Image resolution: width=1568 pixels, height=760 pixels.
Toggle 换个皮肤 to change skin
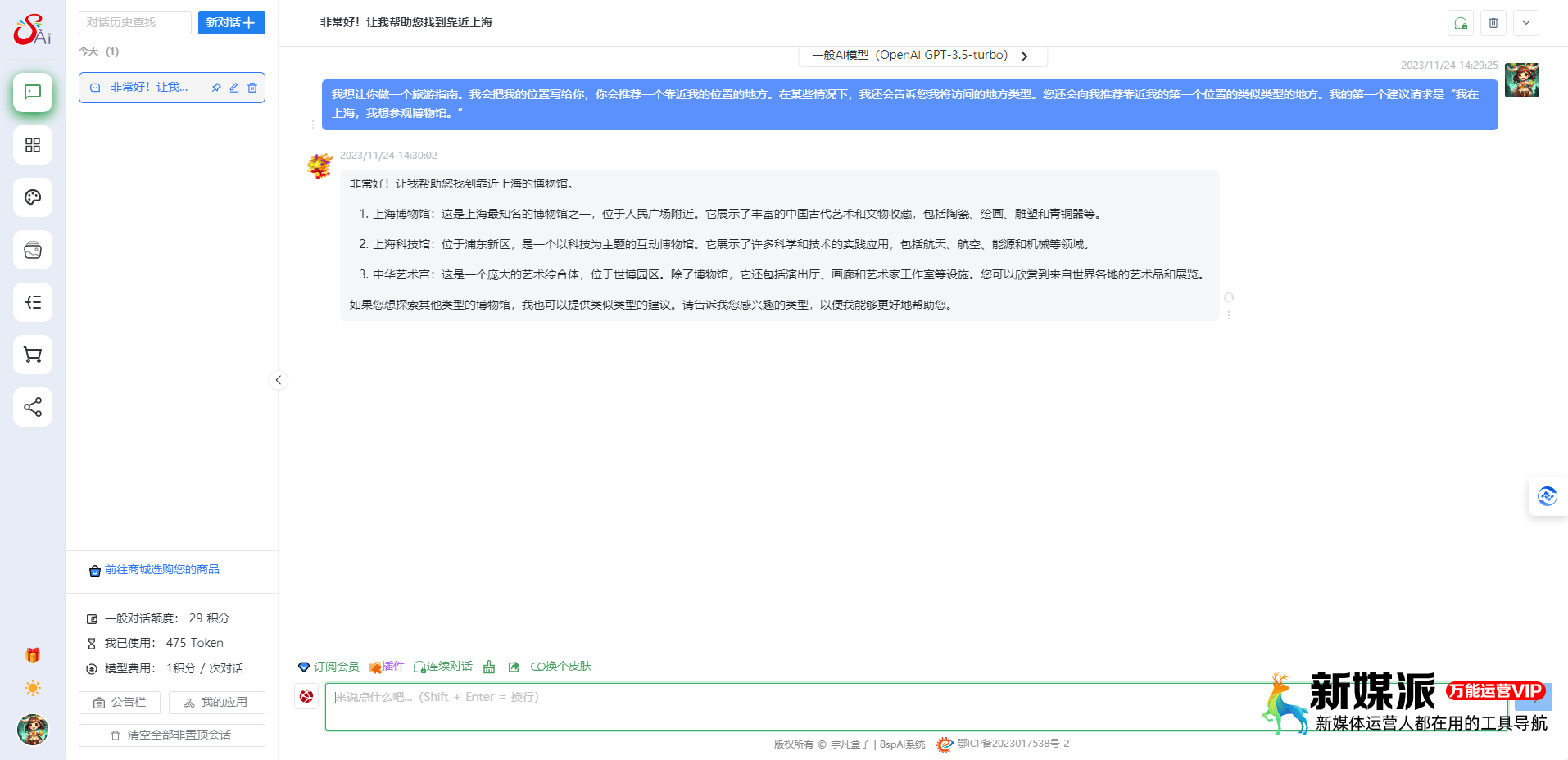(x=562, y=667)
